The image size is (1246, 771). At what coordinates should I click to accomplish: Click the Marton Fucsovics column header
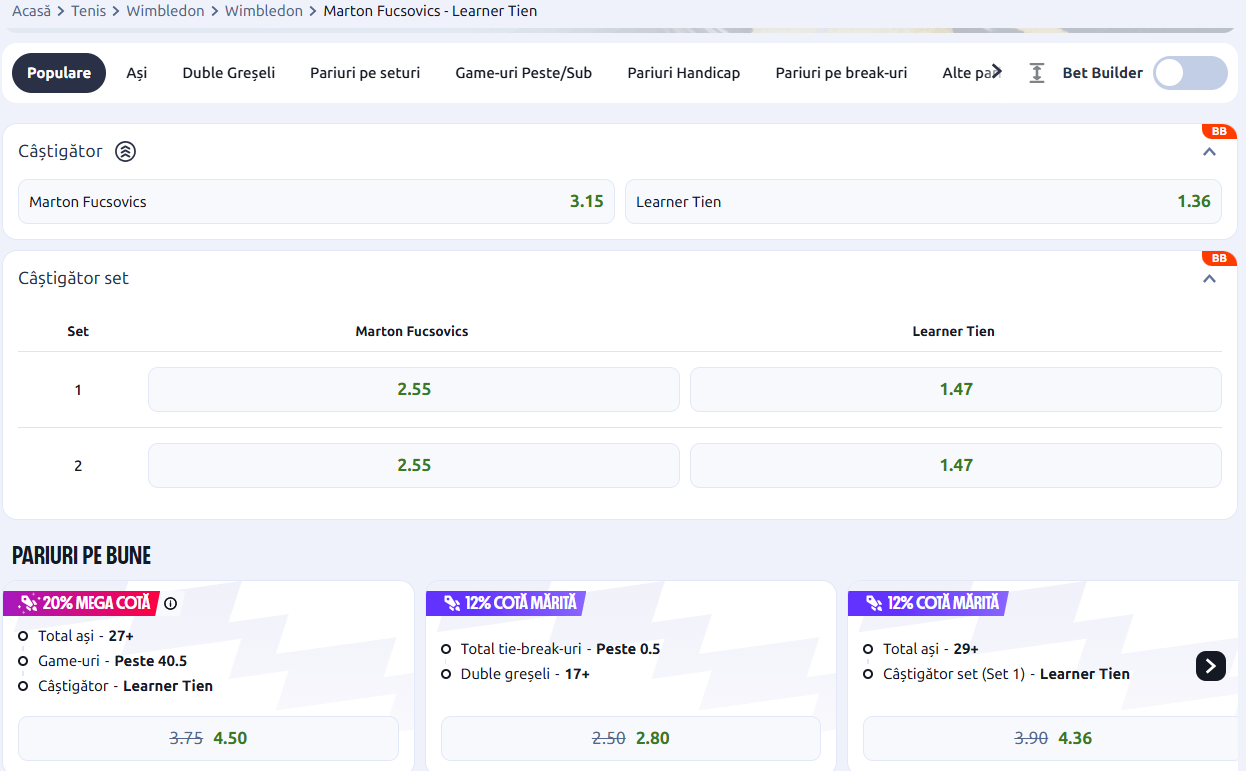[x=412, y=331]
